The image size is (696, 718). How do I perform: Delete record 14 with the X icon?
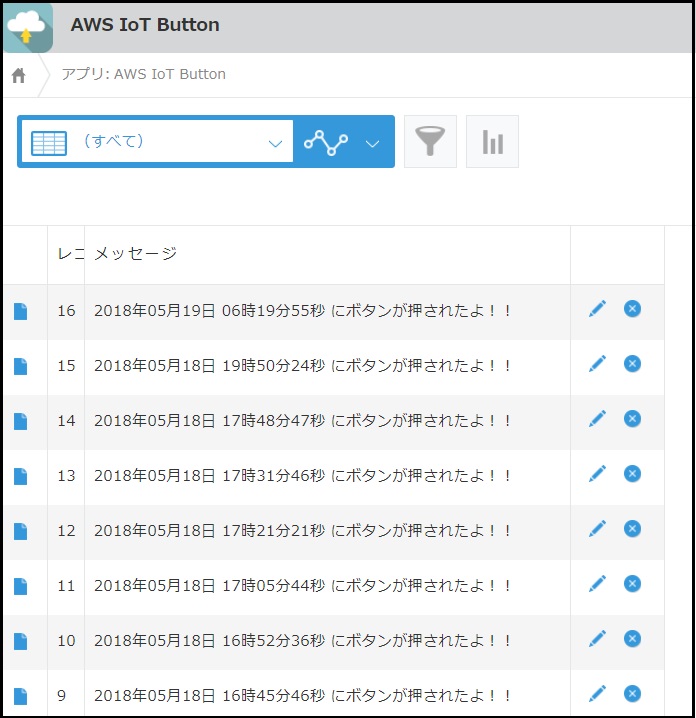pyautogui.click(x=632, y=419)
